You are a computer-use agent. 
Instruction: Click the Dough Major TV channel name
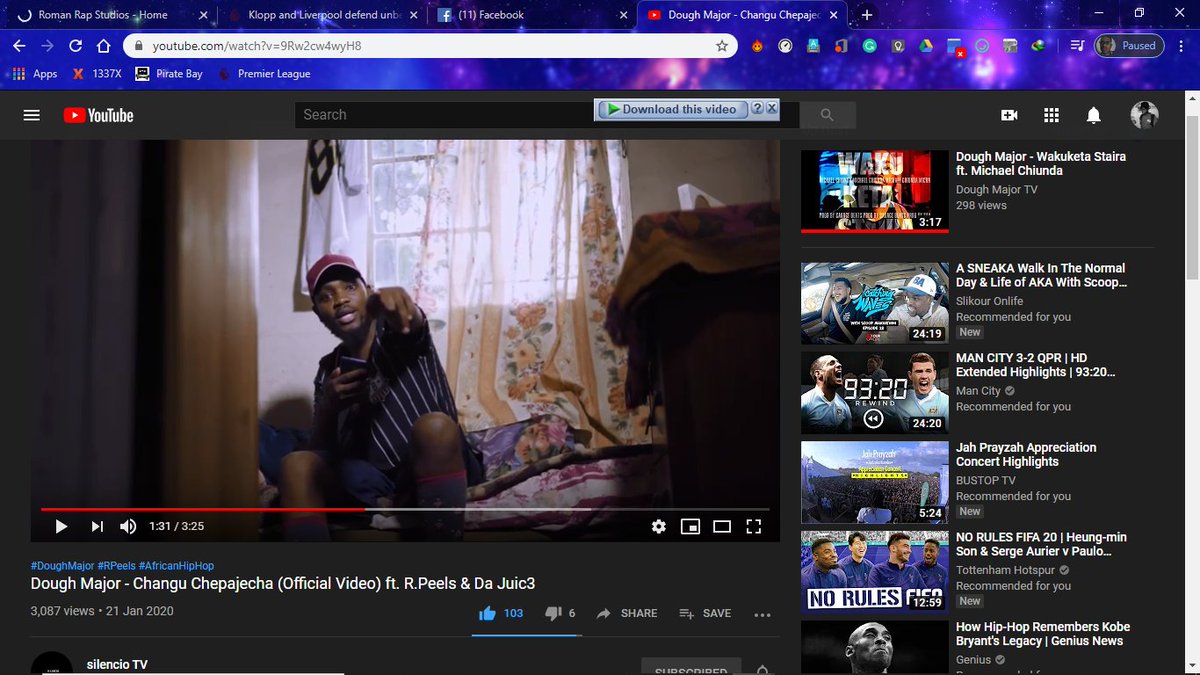coord(996,189)
